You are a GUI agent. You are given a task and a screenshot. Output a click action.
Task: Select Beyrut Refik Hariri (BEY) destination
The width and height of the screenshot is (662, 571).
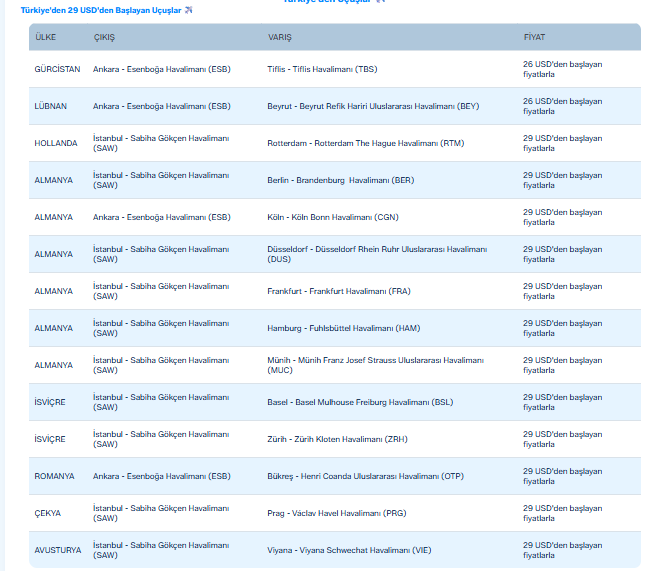point(373,106)
